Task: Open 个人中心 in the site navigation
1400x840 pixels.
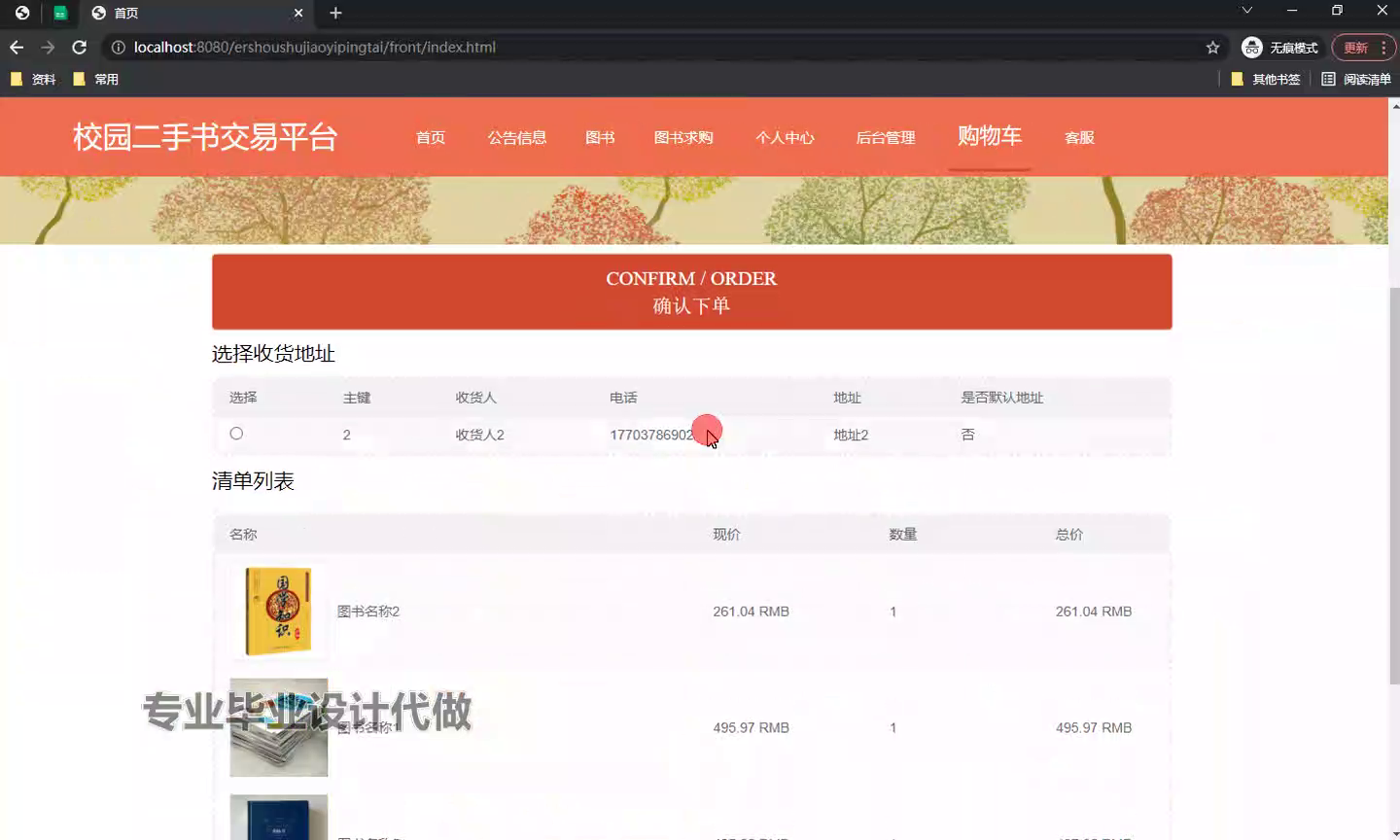Action: pos(785,137)
